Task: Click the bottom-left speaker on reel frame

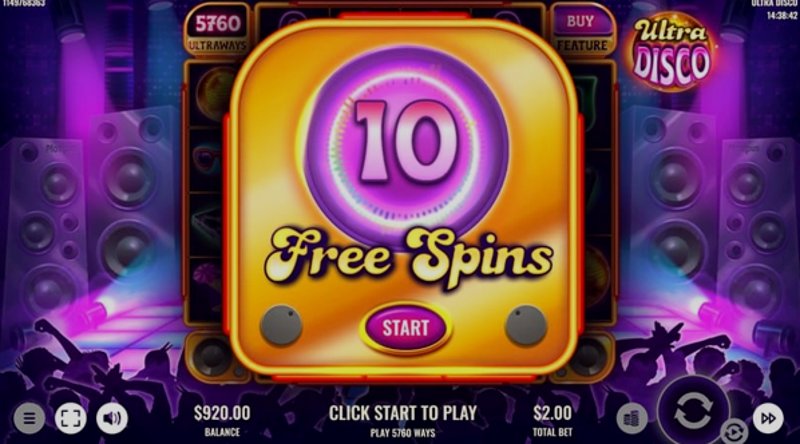Action: click(211, 356)
